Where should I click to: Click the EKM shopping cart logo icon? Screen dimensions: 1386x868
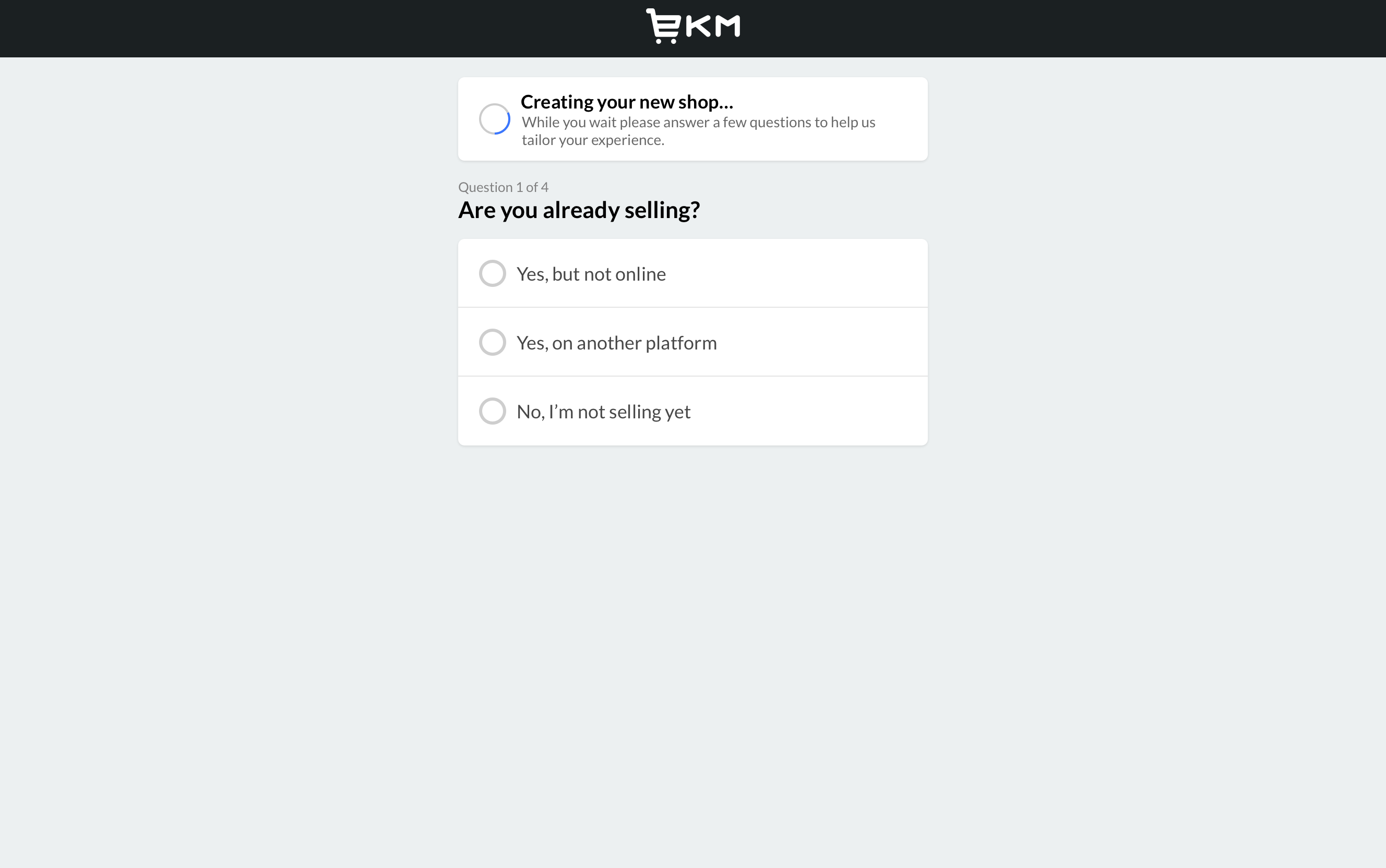(x=664, y=27)
